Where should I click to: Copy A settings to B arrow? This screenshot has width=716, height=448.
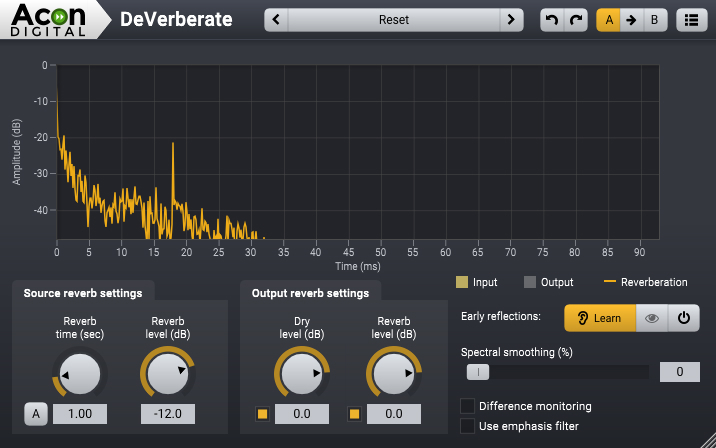pyautogui.click(x=631, y=19)
